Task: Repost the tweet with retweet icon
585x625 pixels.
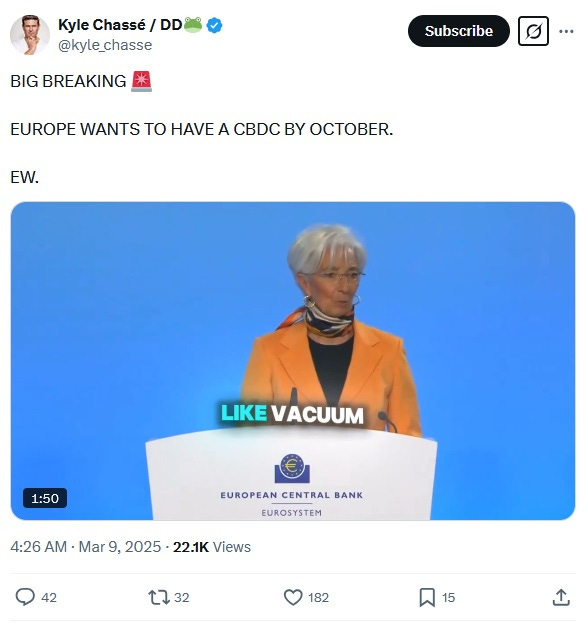Action: click(159, 597)
